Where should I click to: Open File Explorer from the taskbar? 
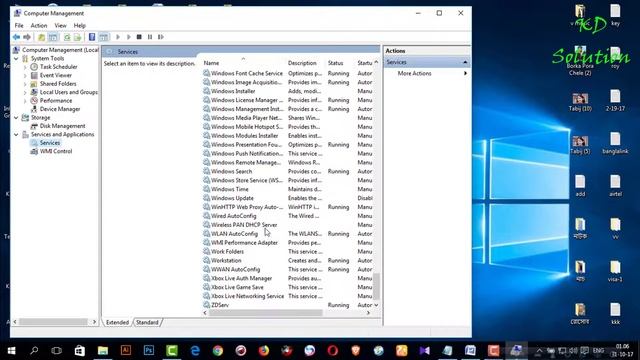tap(103, 351)
